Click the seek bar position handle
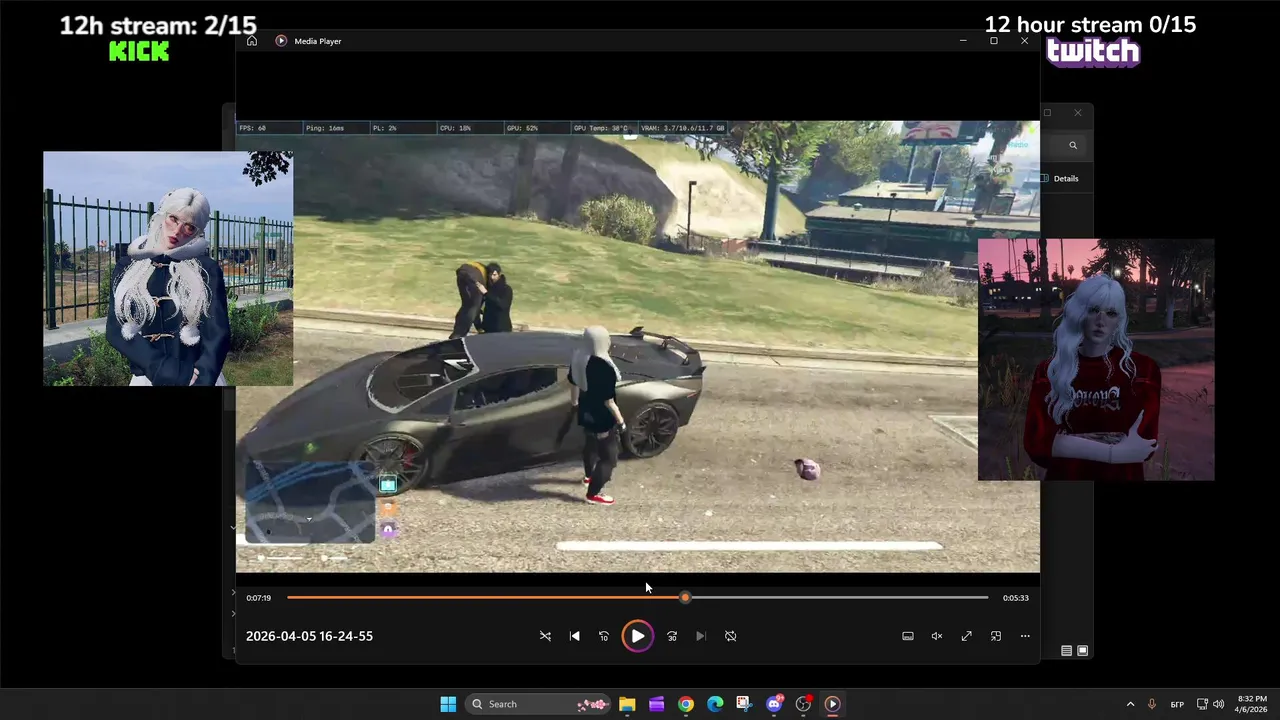The width and height of the screenshot is (1280, 720). click(685, 597)
